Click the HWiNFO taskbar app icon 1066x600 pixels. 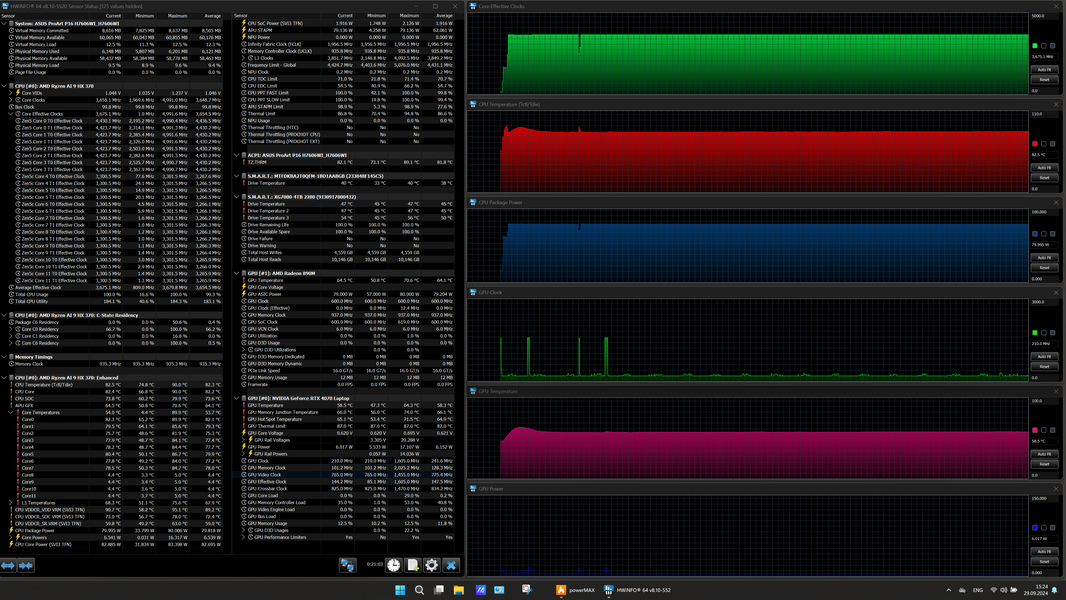coord(608,590)
